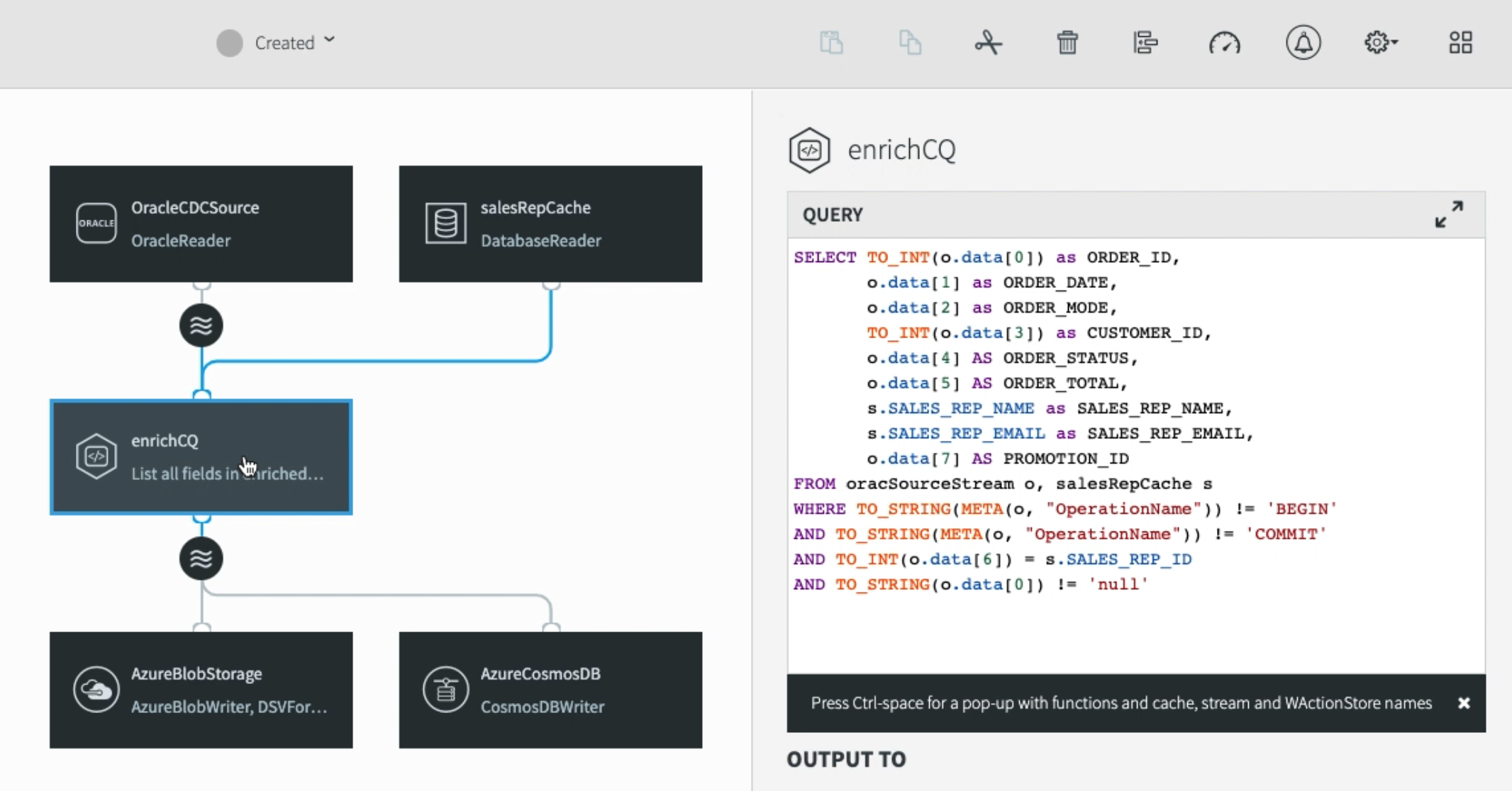Click the FROM oracSourceStream line
This screenshot has height=791, width=1512.
[1003, 484]
